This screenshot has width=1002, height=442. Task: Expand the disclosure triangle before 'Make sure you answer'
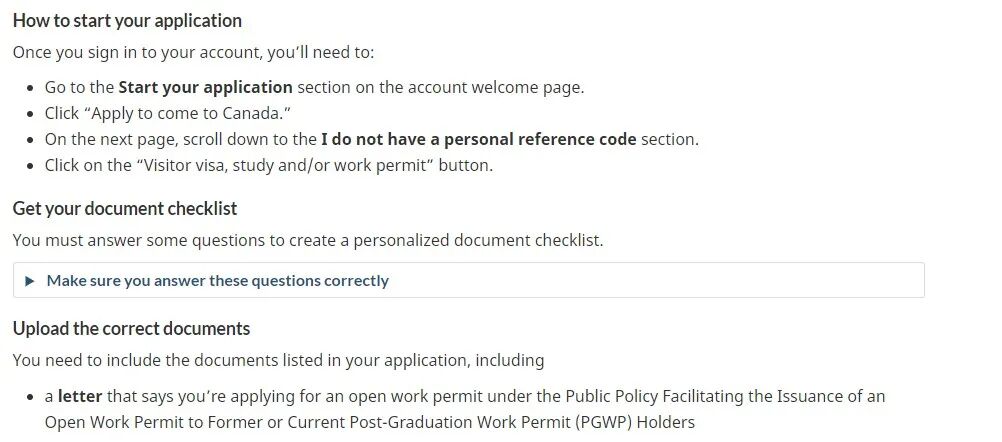(x=29, y=281)
